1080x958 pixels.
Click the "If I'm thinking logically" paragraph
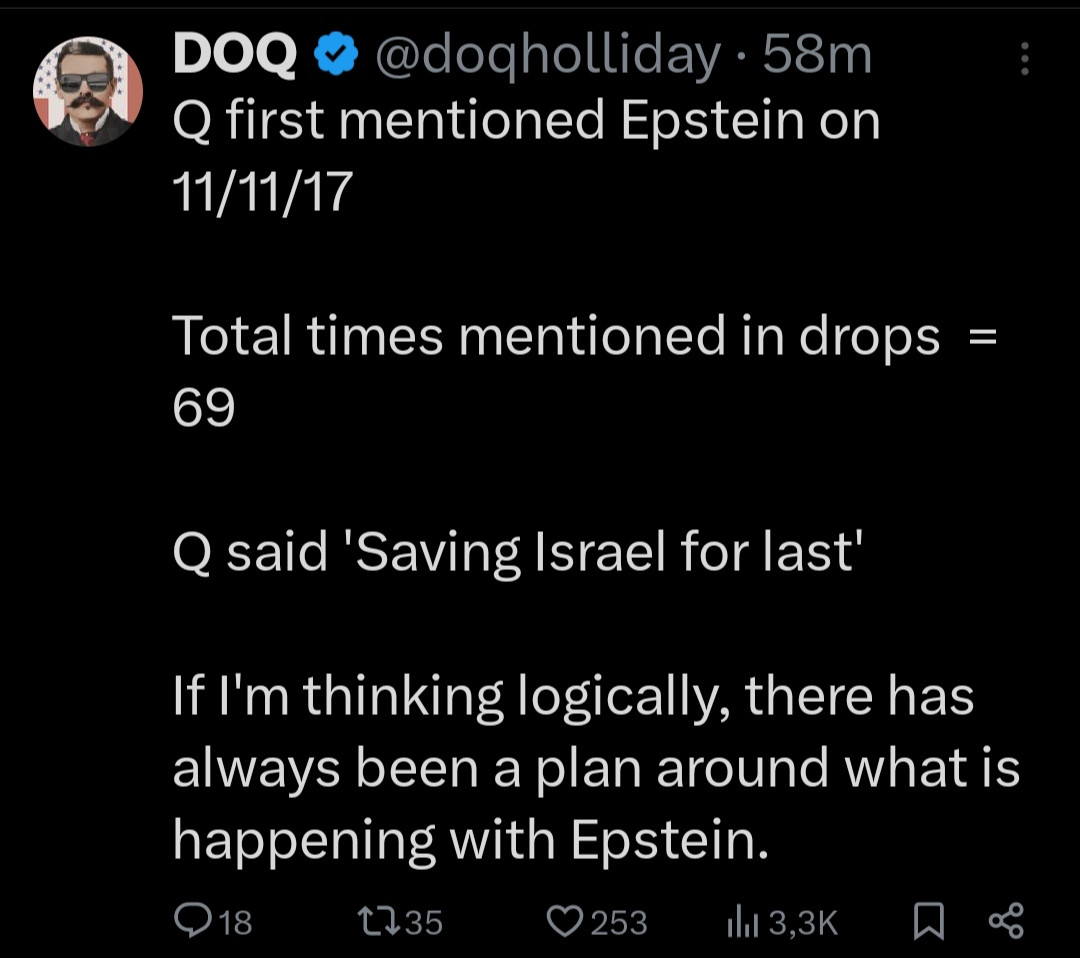pyautogui.click(x=596, y=768)
